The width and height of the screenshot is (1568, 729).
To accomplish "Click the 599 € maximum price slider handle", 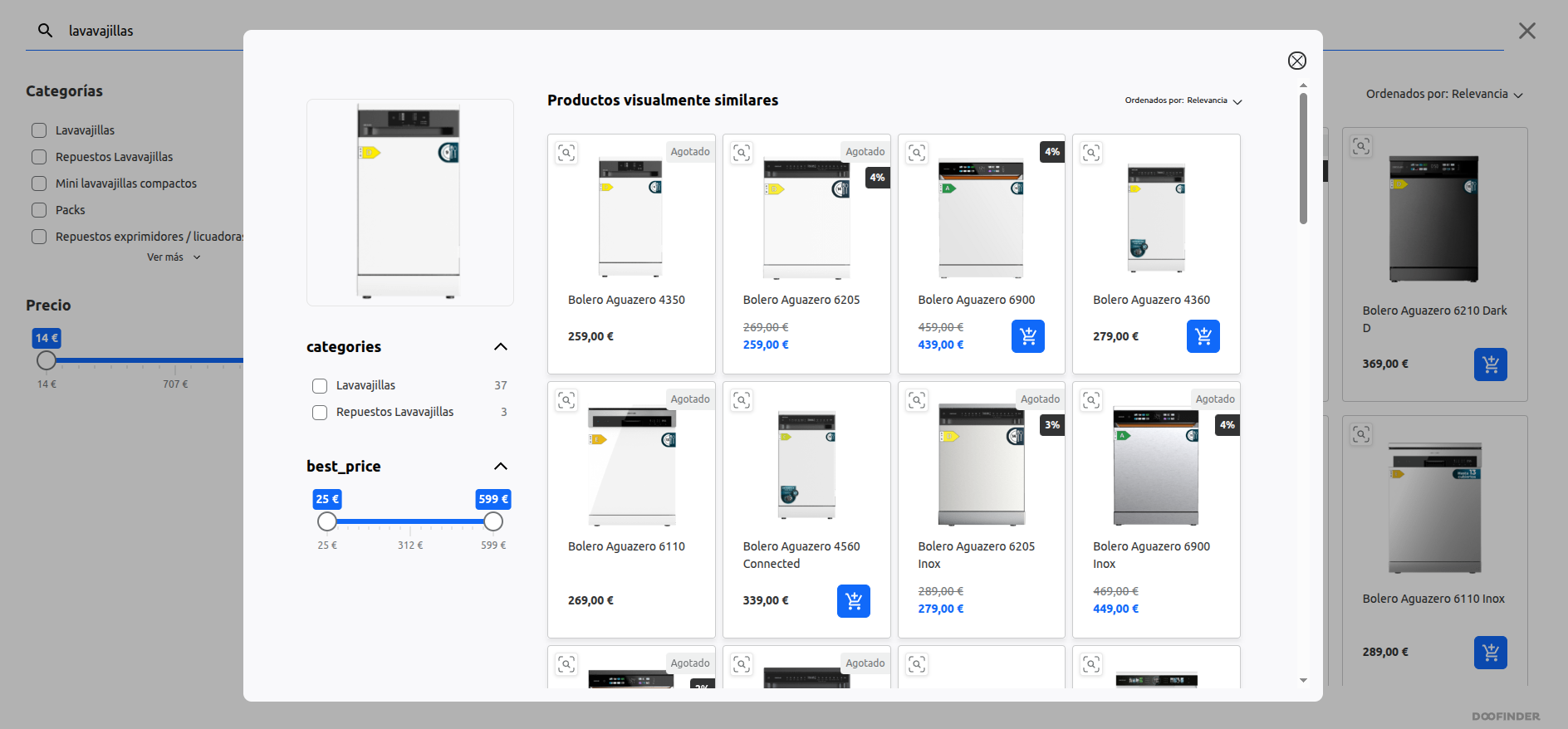I will (493, 521).
